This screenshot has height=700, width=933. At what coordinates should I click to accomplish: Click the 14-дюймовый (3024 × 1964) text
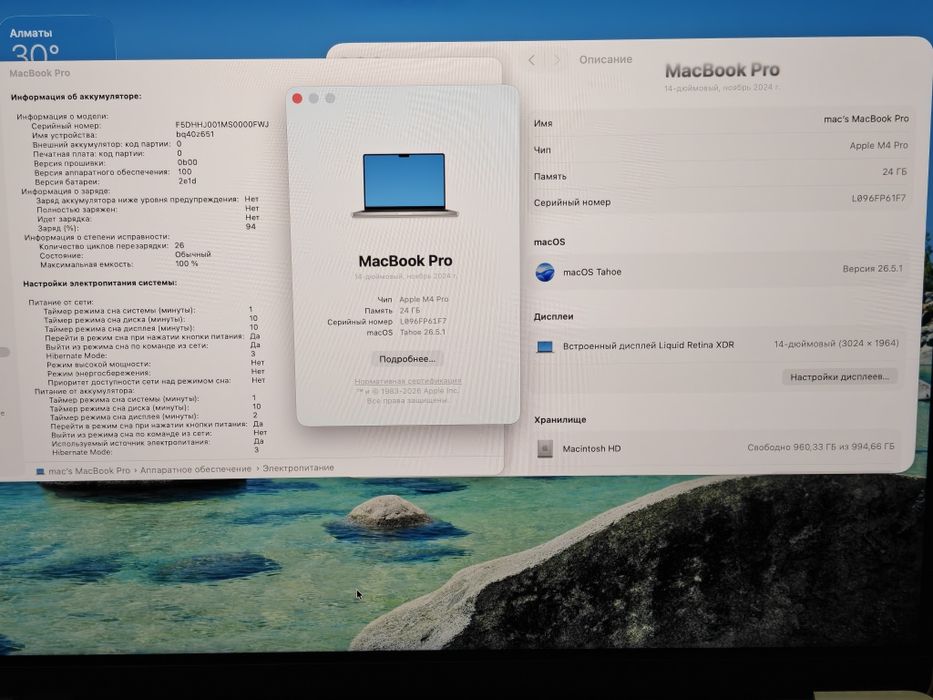tap(836, 343)
